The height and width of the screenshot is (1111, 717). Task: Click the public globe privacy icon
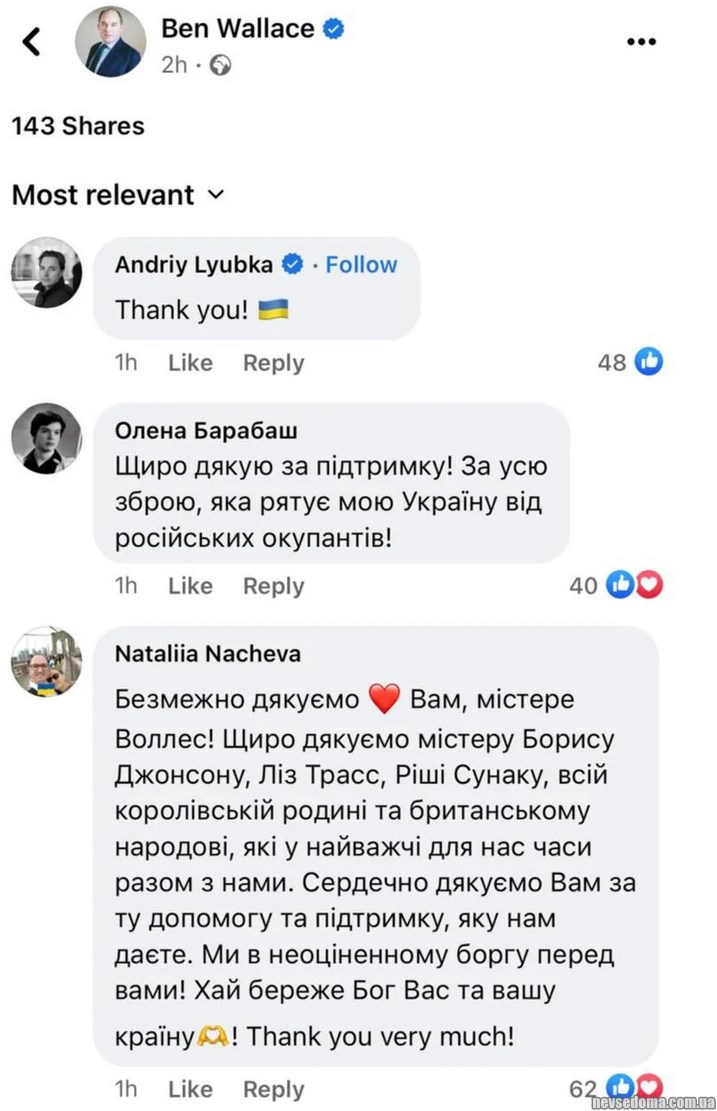[x=221, y=66]
